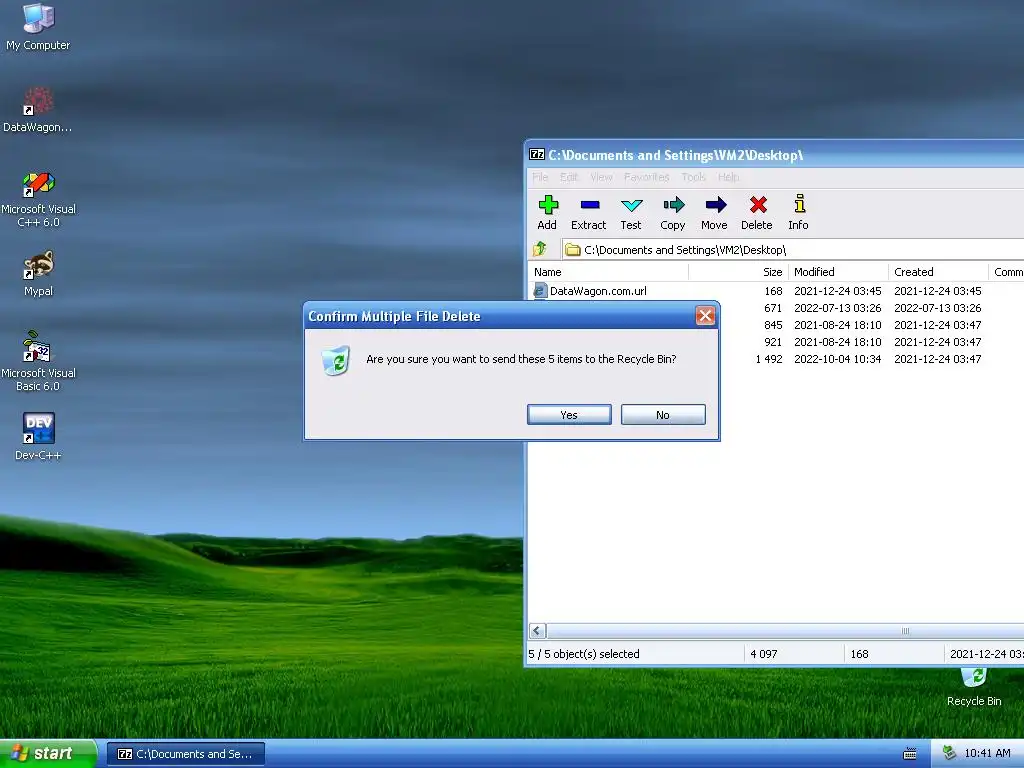1024x768 pixels.
Task: Sort by the Size column header
Action: point(739,272)
